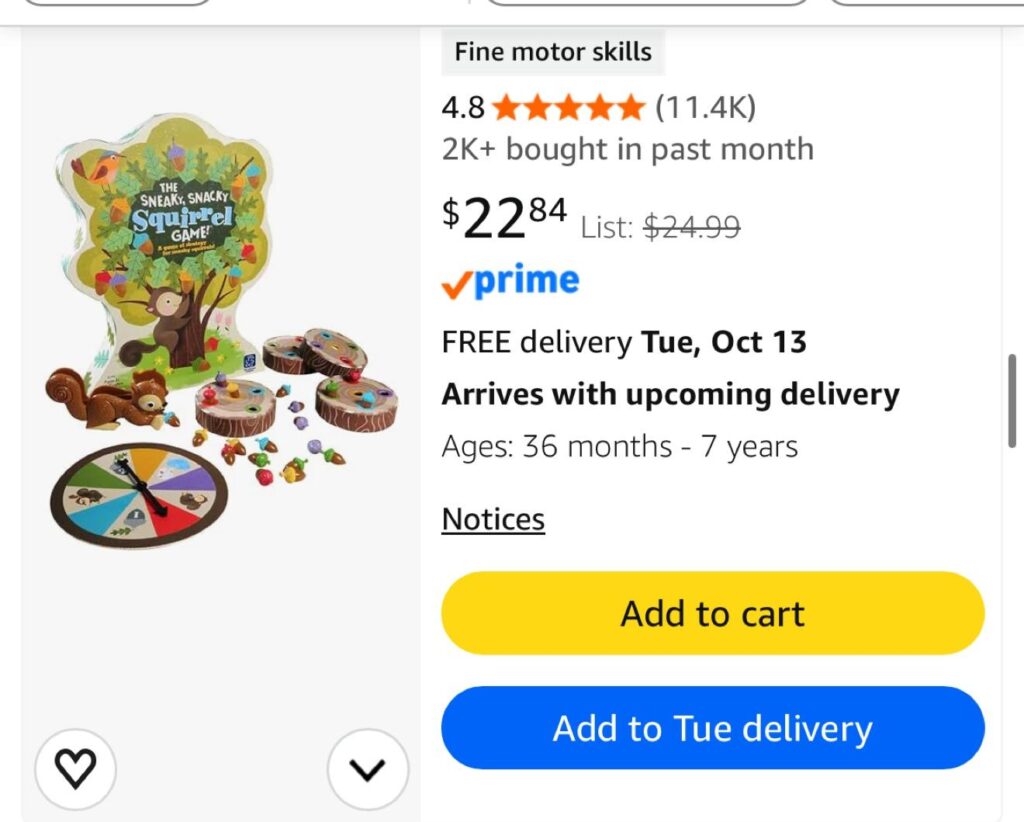Click the Ages 36 months - 7 years line
Image resolution: width=1024 pixels, height=822 pixels.
(619, 447)
